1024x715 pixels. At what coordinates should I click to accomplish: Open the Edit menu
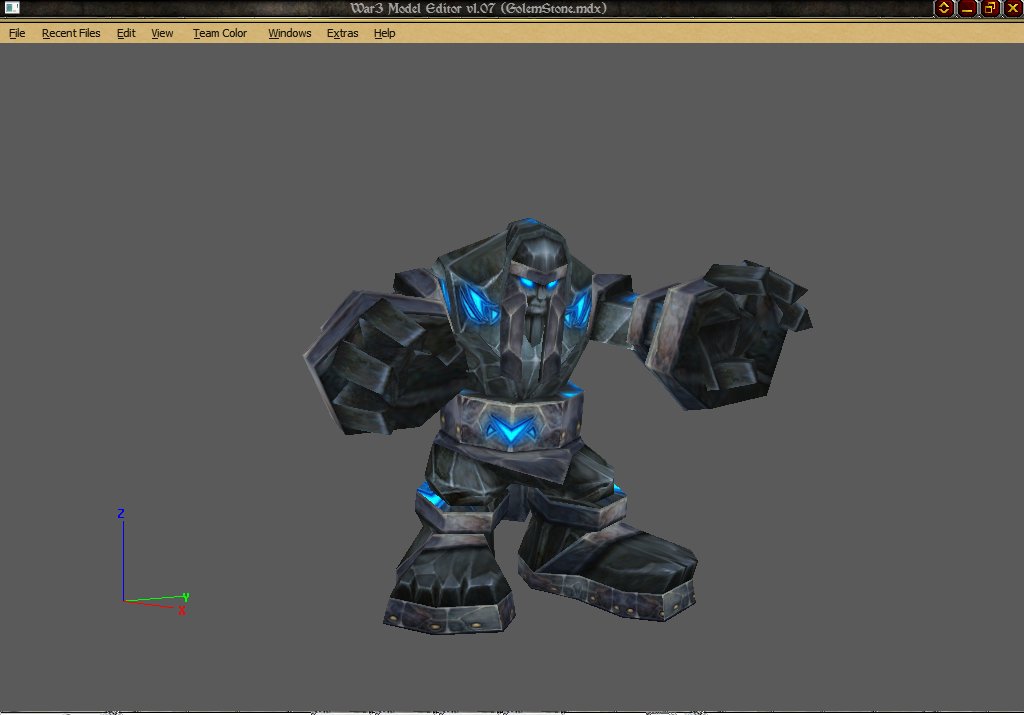tap(126, 33)
